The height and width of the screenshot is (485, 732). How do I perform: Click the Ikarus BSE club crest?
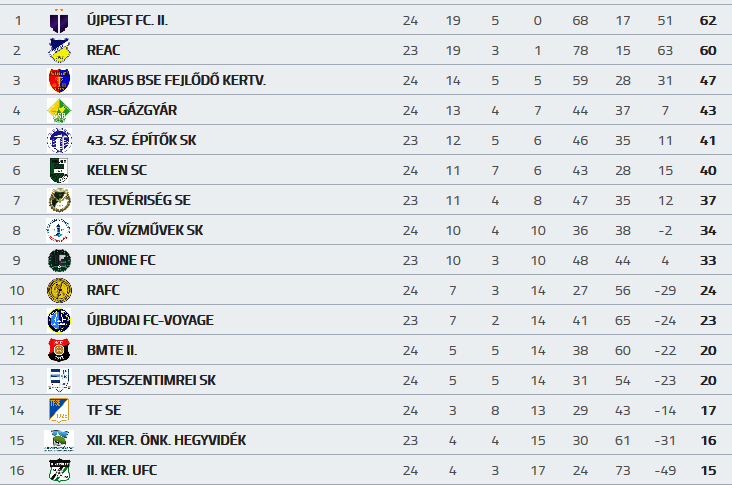[x=59, y=80]
